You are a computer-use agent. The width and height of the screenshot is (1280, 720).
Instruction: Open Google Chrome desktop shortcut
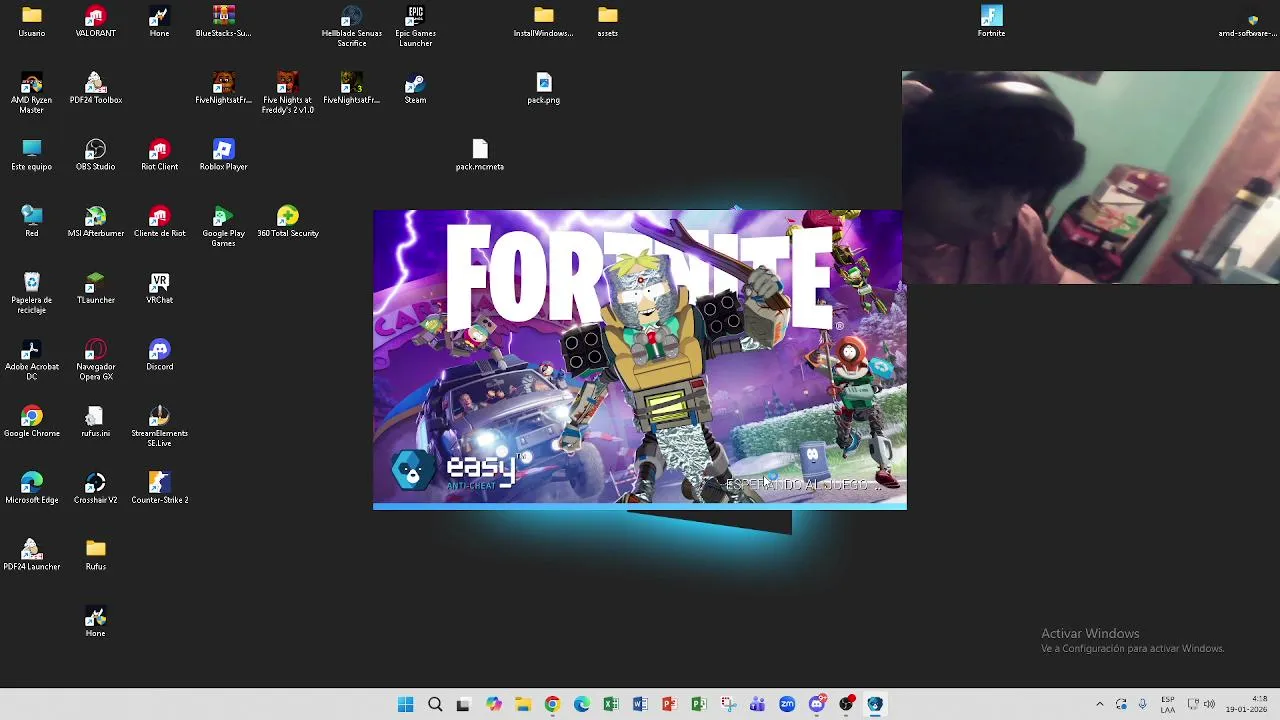31,422
